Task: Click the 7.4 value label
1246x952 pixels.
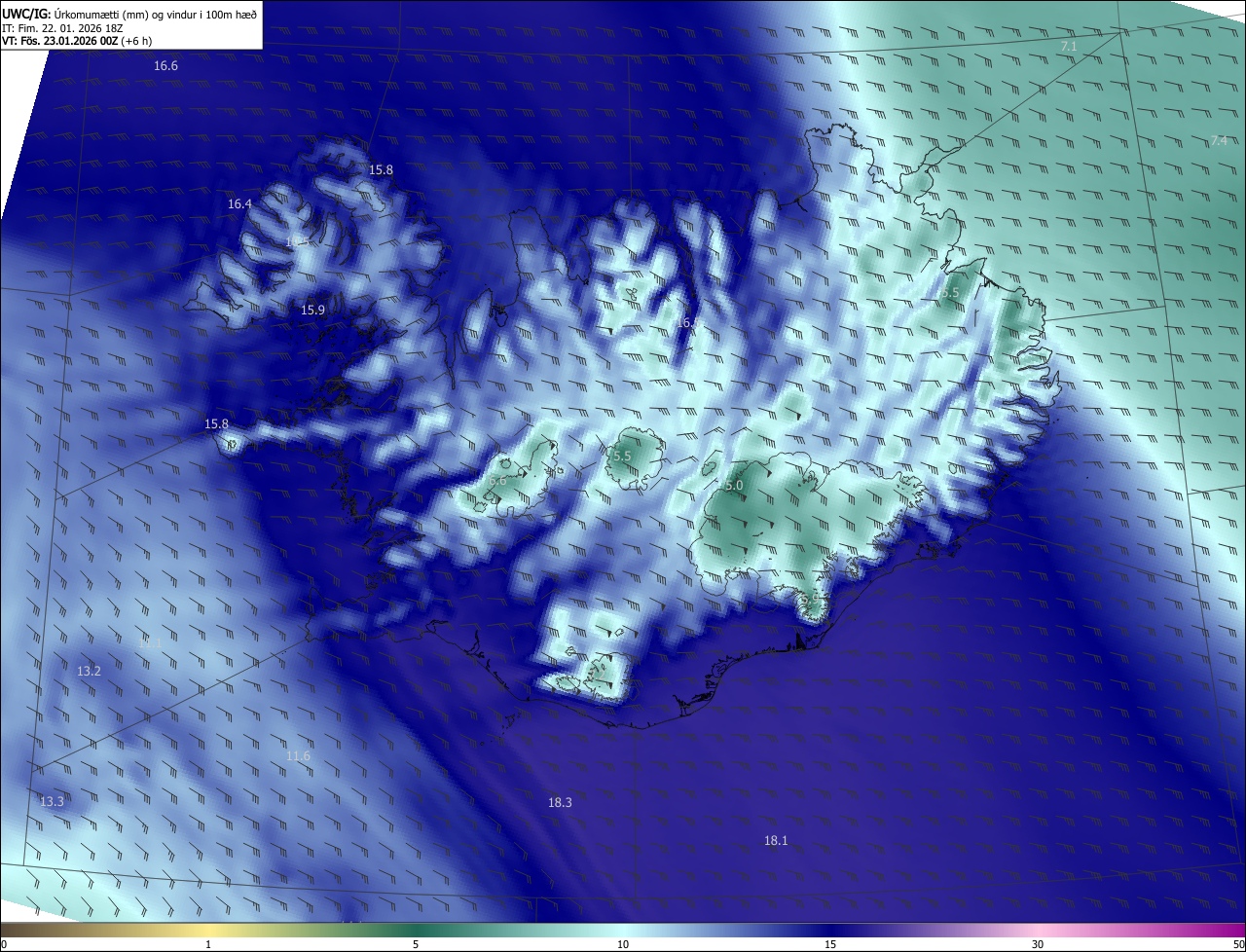Action: pos(1219,141)
